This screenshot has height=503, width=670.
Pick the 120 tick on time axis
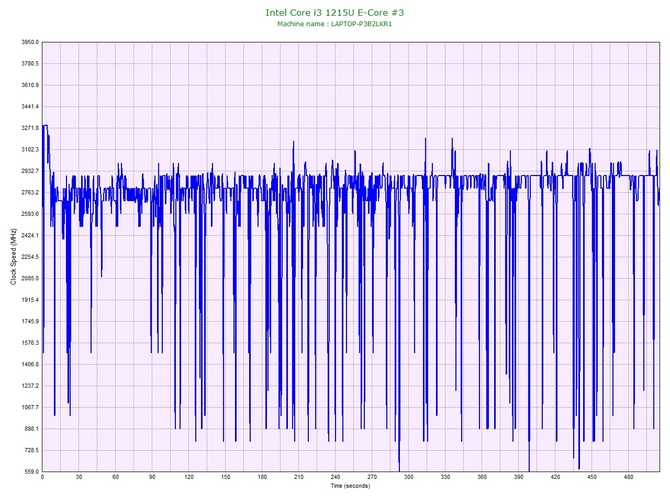coord(189,477)
